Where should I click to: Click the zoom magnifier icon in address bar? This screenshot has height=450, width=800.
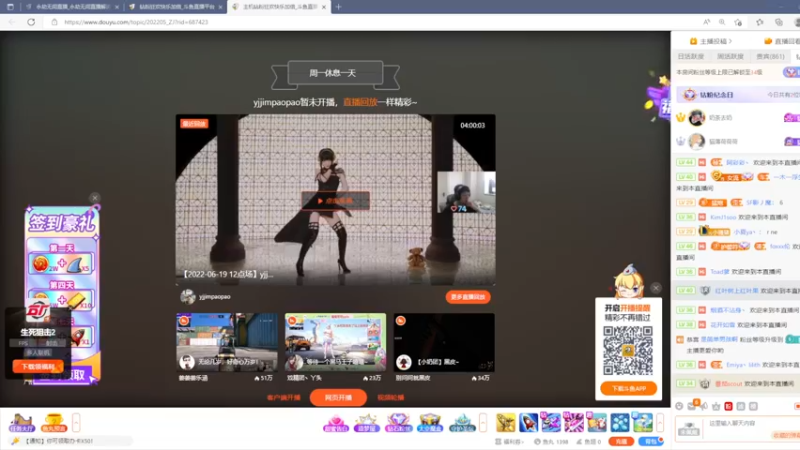click(722, 22)
